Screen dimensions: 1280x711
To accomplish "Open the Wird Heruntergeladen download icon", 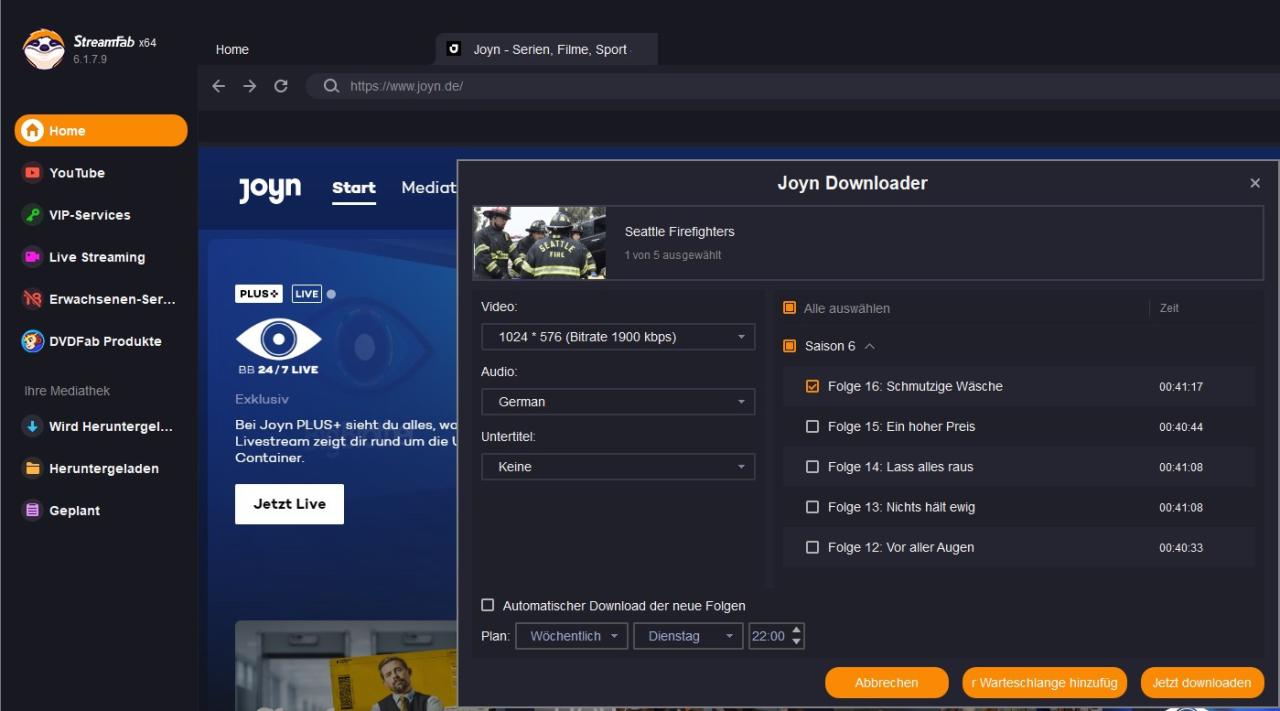I will pyautogui.click(x=33, y=427).
